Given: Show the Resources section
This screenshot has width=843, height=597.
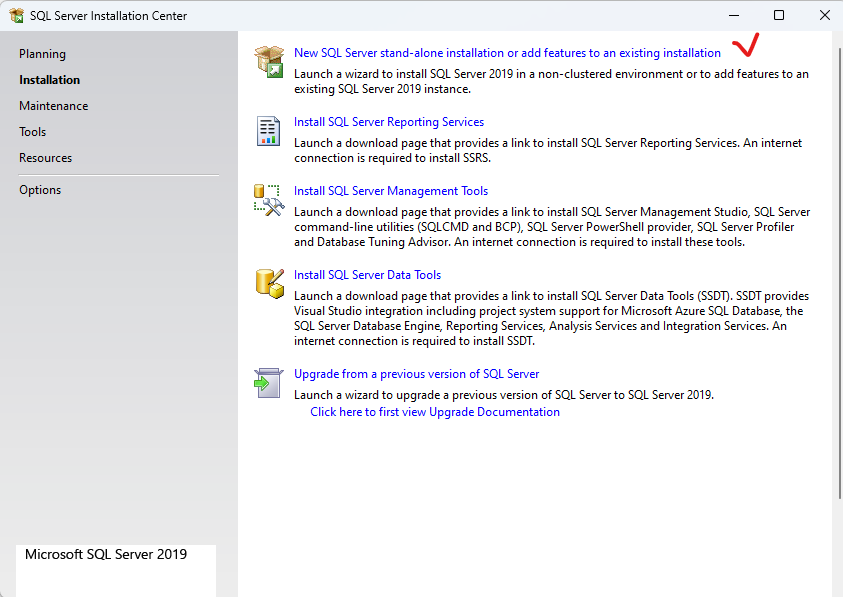Looking at the screenshot, I should point(46,158).
